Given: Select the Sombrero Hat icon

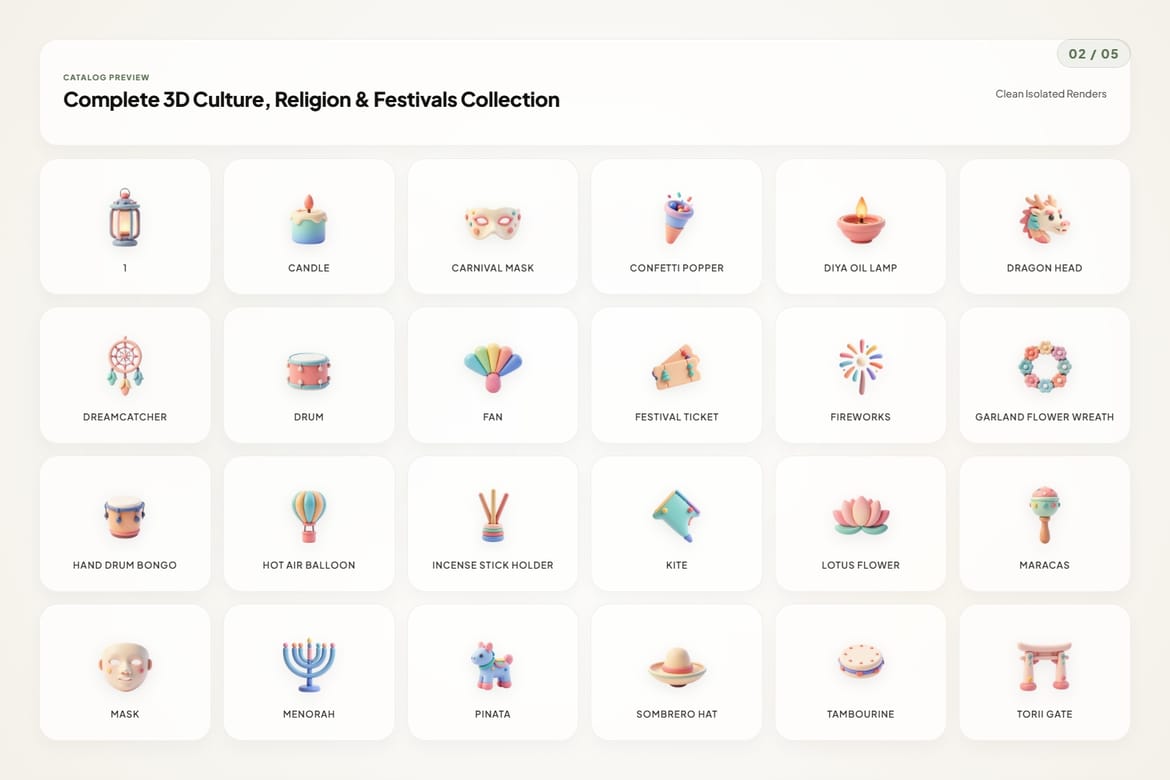Looking at the screenshot, I should [677, 667].
